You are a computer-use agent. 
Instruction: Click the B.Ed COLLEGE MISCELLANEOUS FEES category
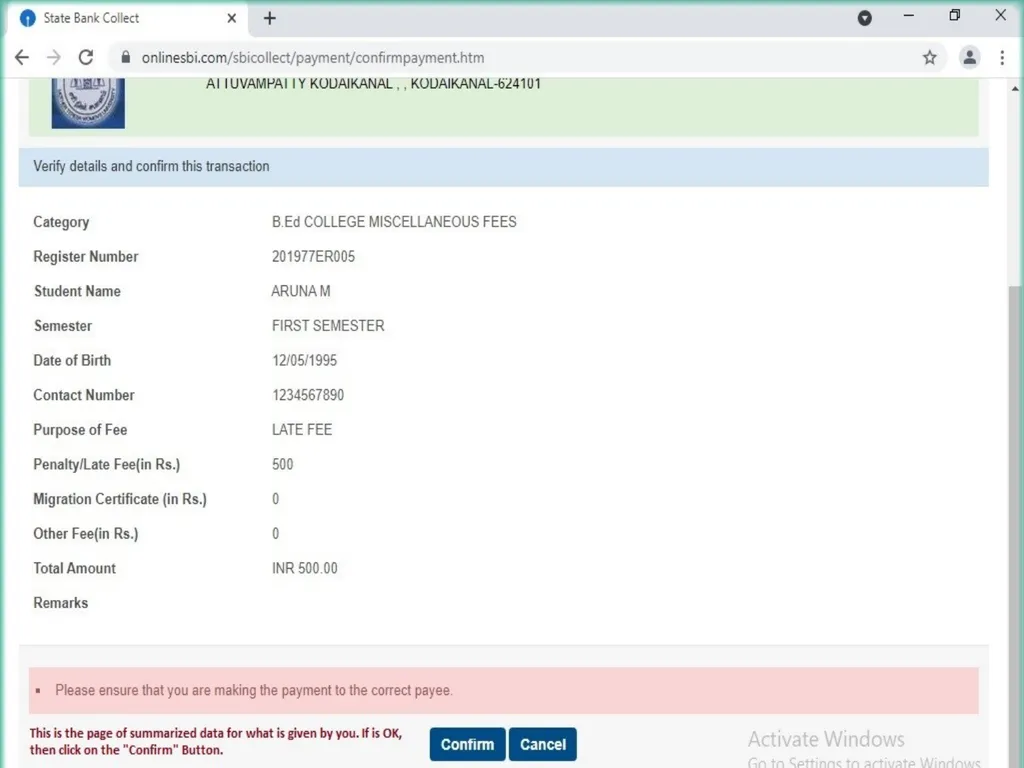tap(394, 222)
